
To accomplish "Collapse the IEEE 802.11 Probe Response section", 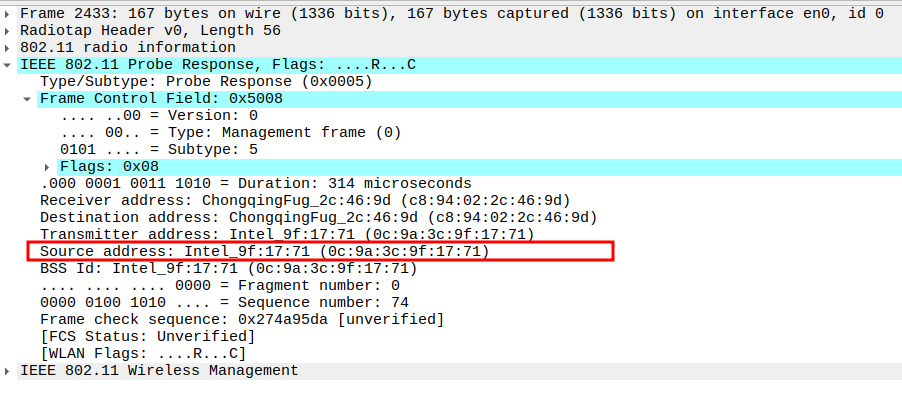I will (x=9, y=65).
